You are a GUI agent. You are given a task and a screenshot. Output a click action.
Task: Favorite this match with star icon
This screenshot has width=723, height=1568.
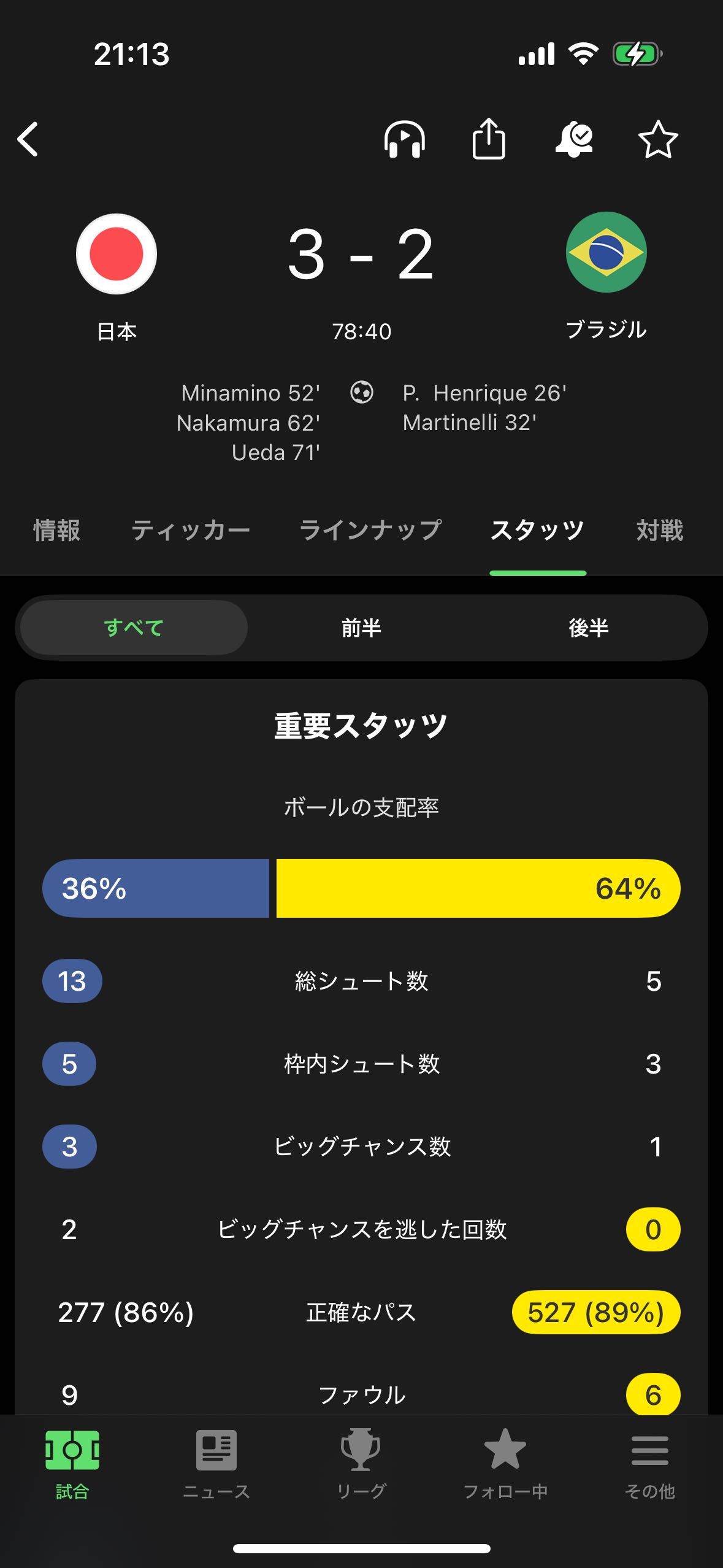pos(658,139)
